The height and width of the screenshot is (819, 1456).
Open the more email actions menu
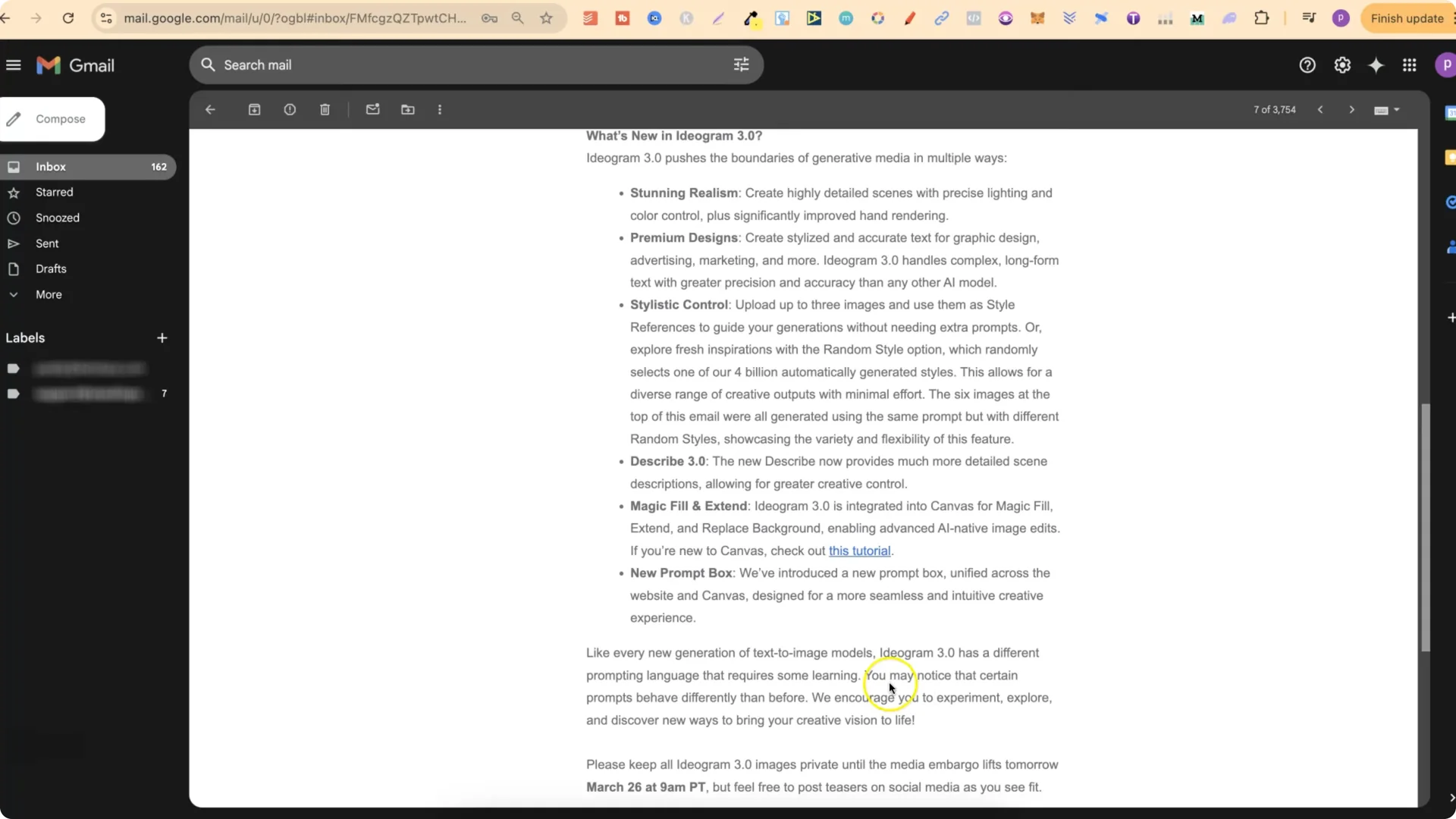click(440, 109)
